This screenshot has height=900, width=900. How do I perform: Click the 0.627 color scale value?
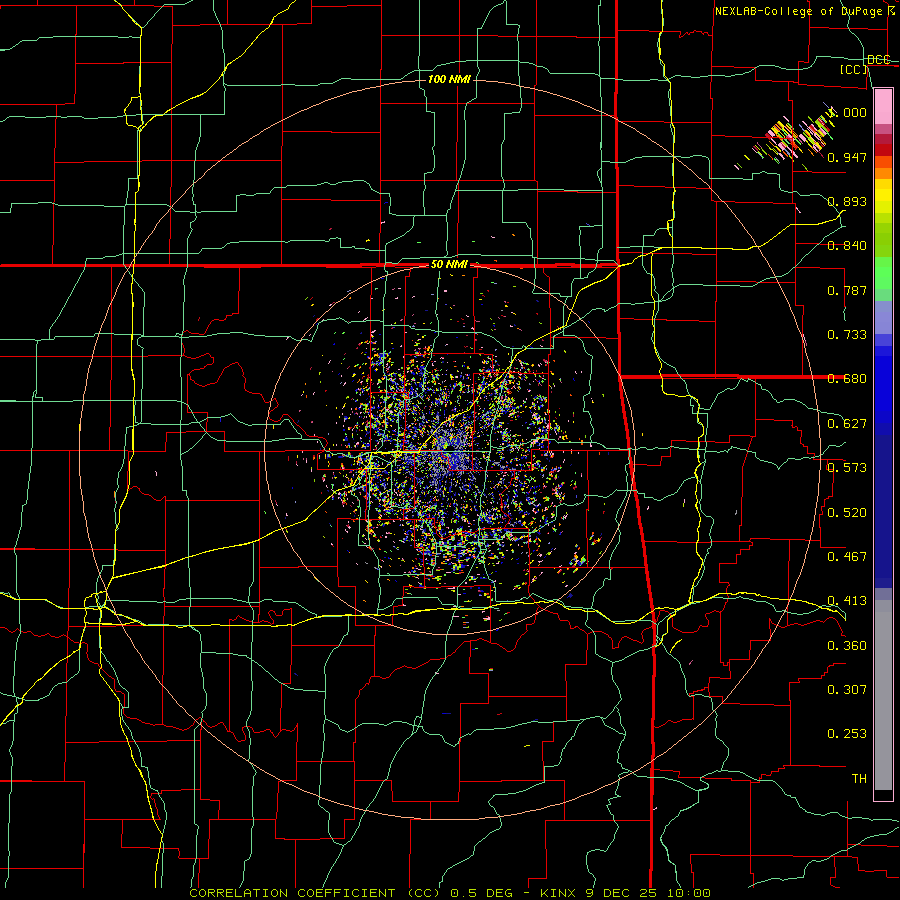[x=847, y=424]
